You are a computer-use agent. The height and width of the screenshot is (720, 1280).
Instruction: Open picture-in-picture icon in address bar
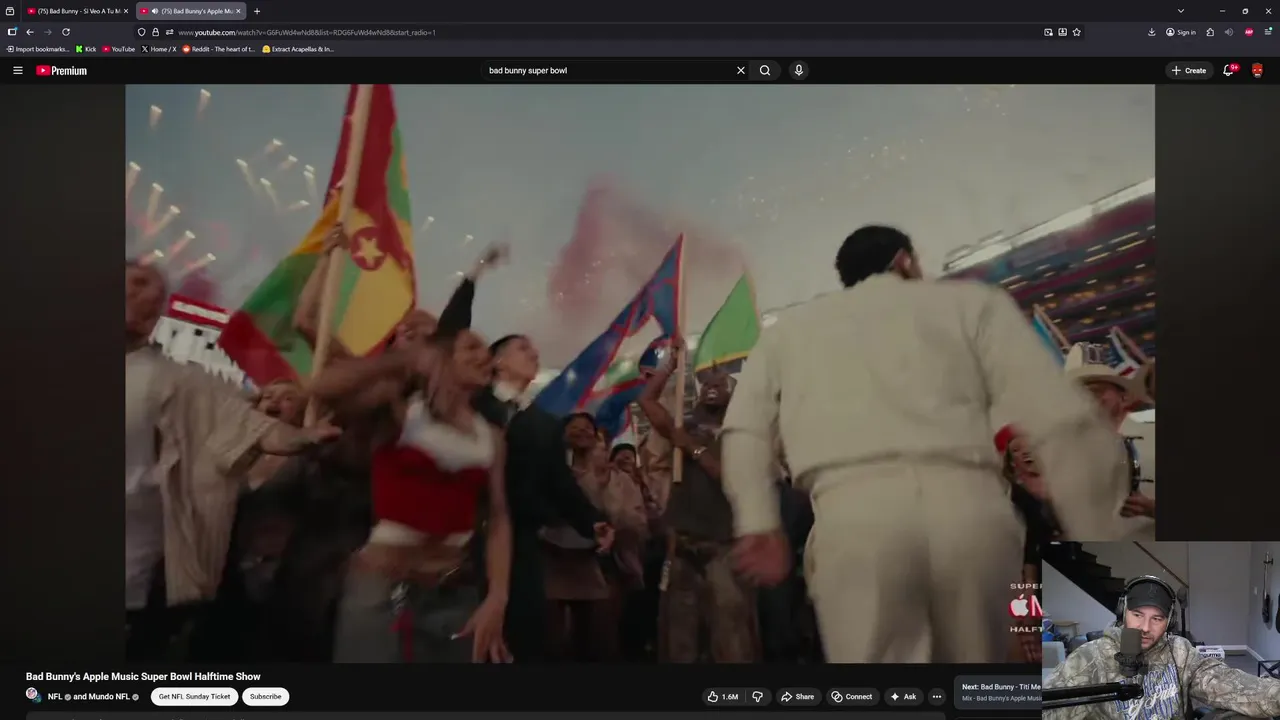1048,32
